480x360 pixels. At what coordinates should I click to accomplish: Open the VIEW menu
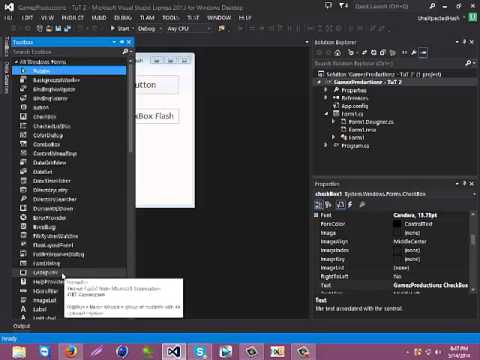coord(47,18)
